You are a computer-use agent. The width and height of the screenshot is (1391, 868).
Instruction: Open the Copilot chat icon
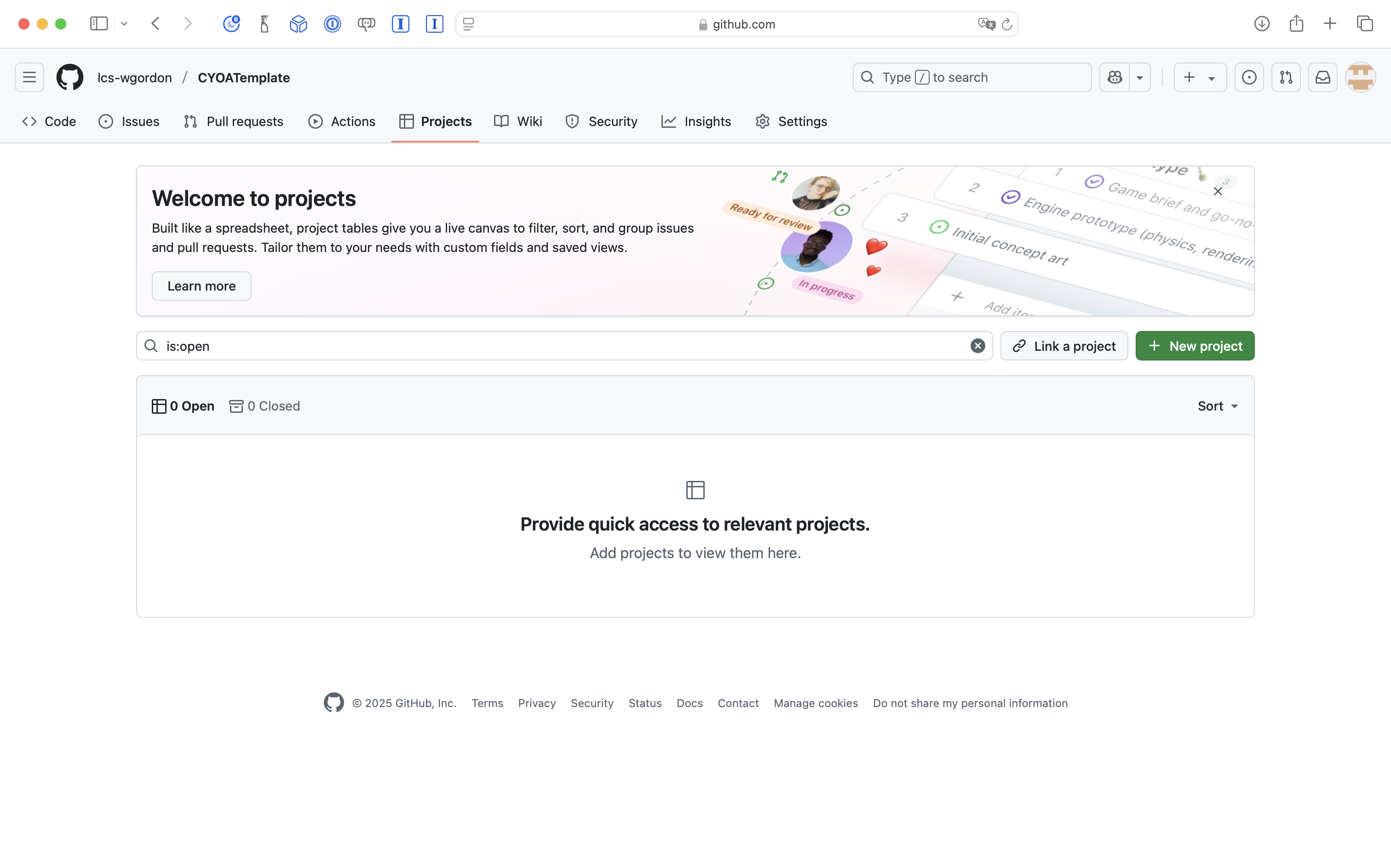(1115, 78)
